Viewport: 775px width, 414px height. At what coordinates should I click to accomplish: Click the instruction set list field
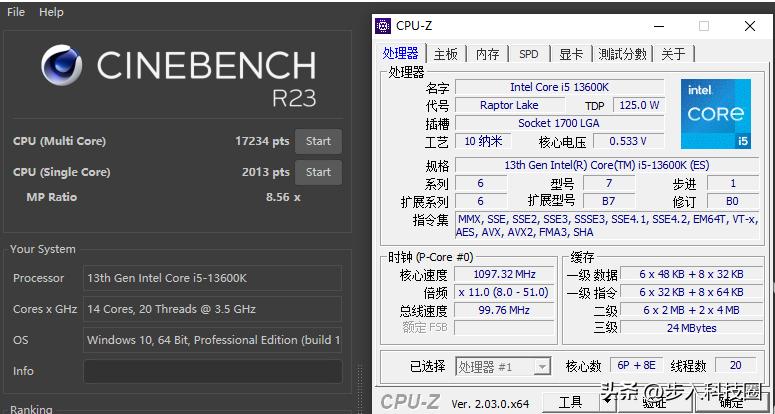point(606,226)
